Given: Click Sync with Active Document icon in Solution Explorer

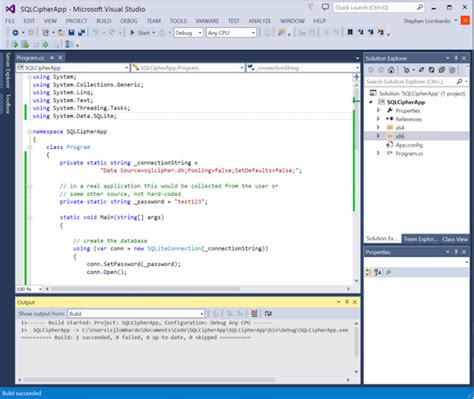Looking at the screenshot, I should [x=421, y=70].
